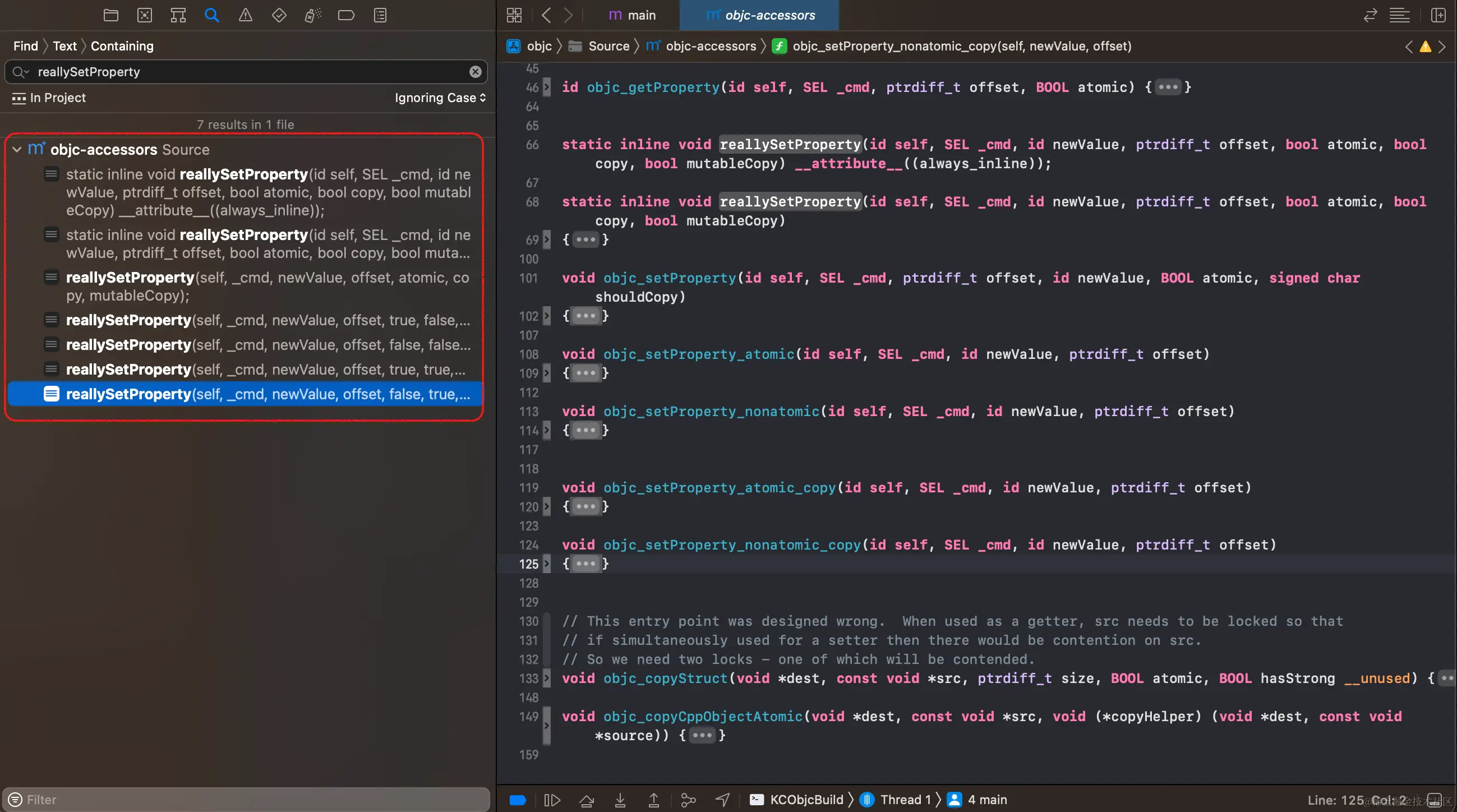This screenshot has width=1457, height=812.
Task: Simulate location arrow icon
Action: pos(722,800)
